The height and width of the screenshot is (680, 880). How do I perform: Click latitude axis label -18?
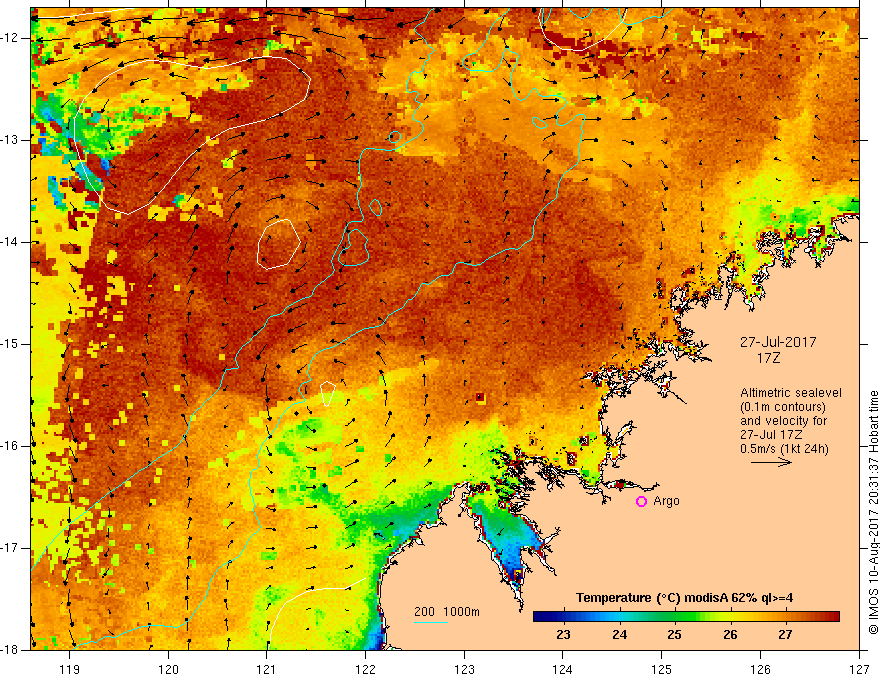pyautogui.click(x=11, y=650)
